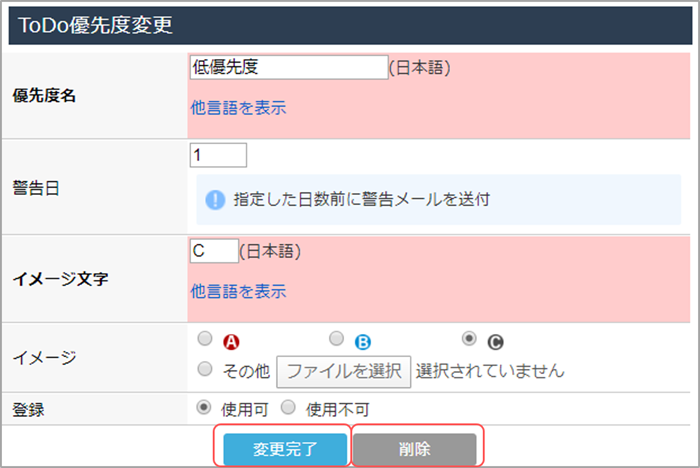Click the 選択されていません file status text

490,371
